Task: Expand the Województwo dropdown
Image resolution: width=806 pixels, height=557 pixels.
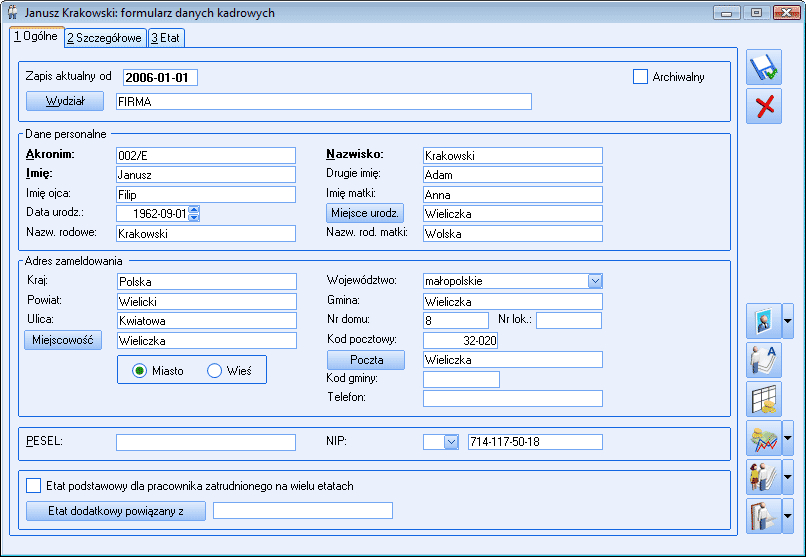Action: (595, 281)
